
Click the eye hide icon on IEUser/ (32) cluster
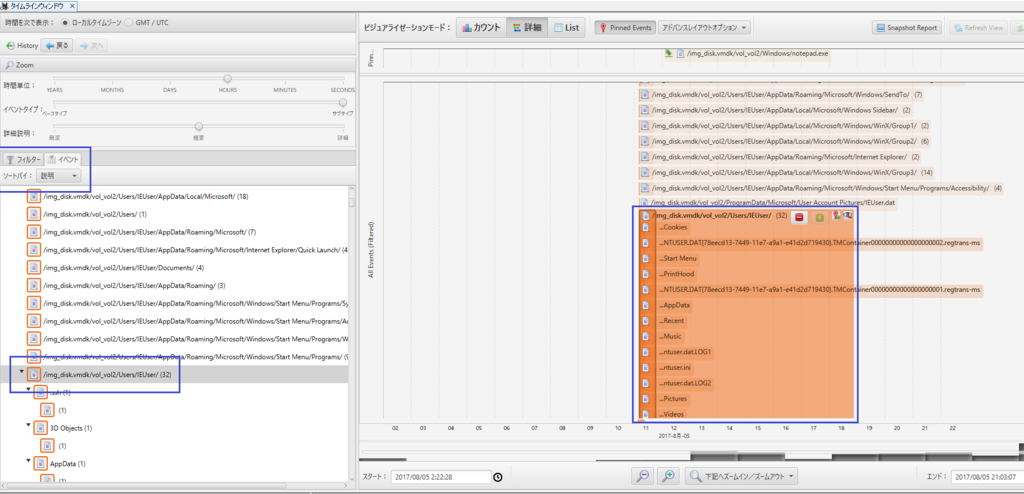848,215
